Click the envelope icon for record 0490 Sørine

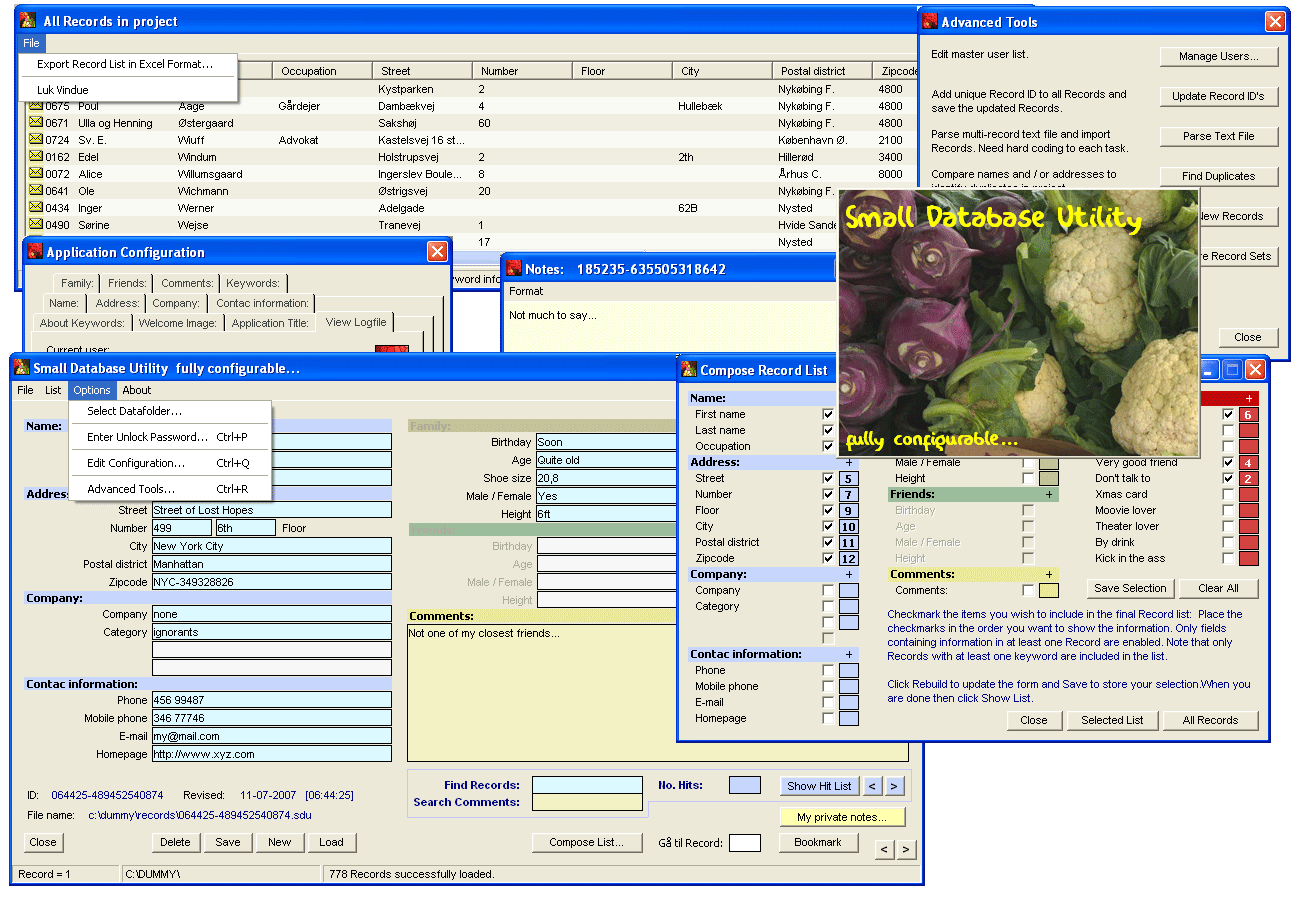[36, 225]
